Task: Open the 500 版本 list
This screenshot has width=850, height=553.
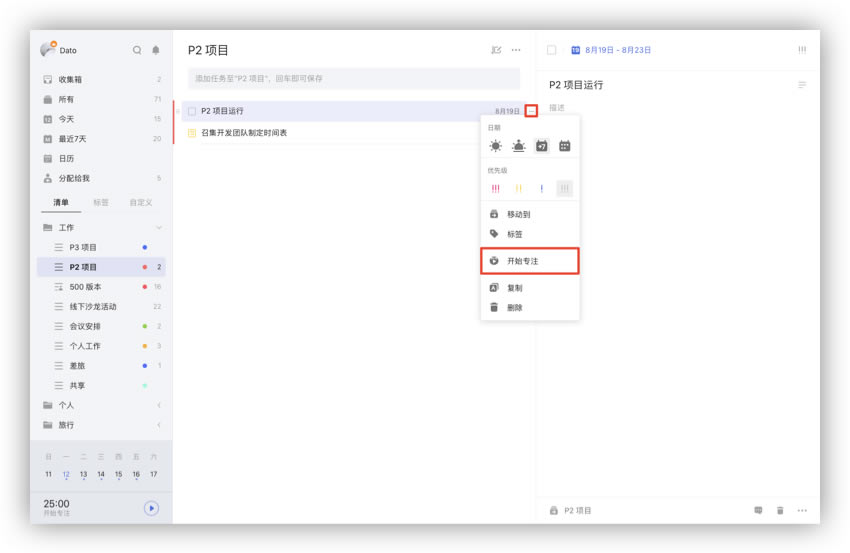Action: pyautogui.click(x=101, y=287)
